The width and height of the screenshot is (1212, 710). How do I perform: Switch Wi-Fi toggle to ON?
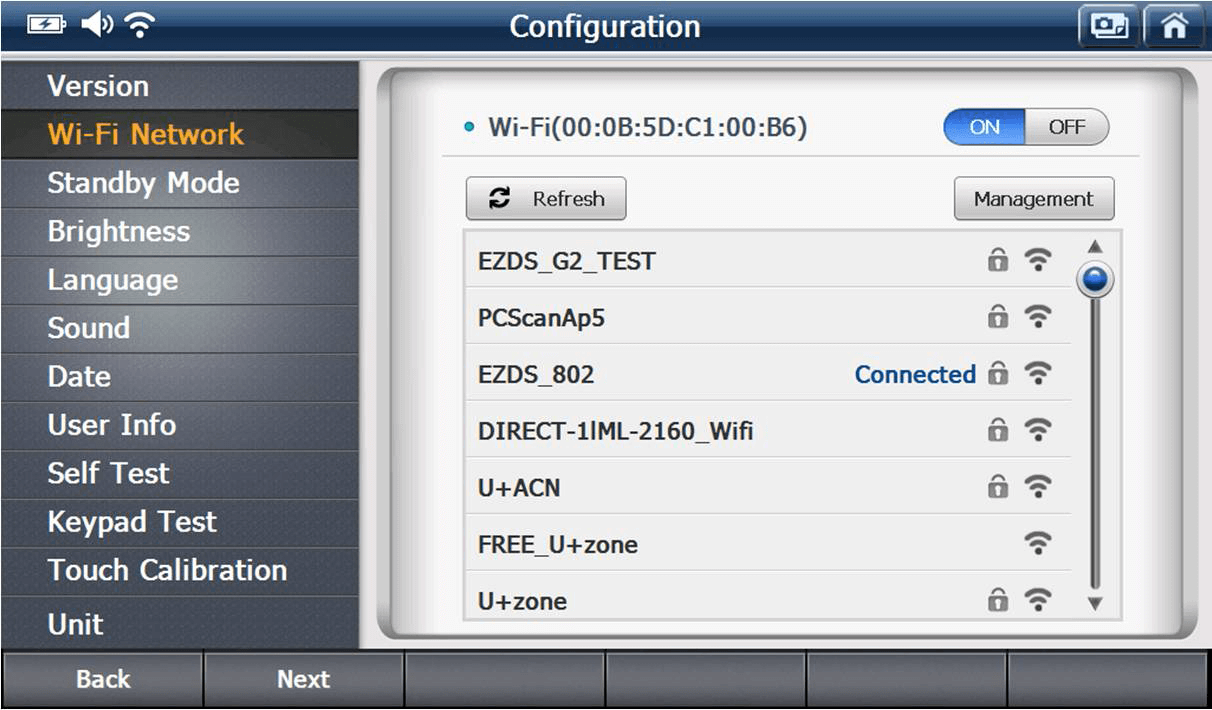pos(985,127)
